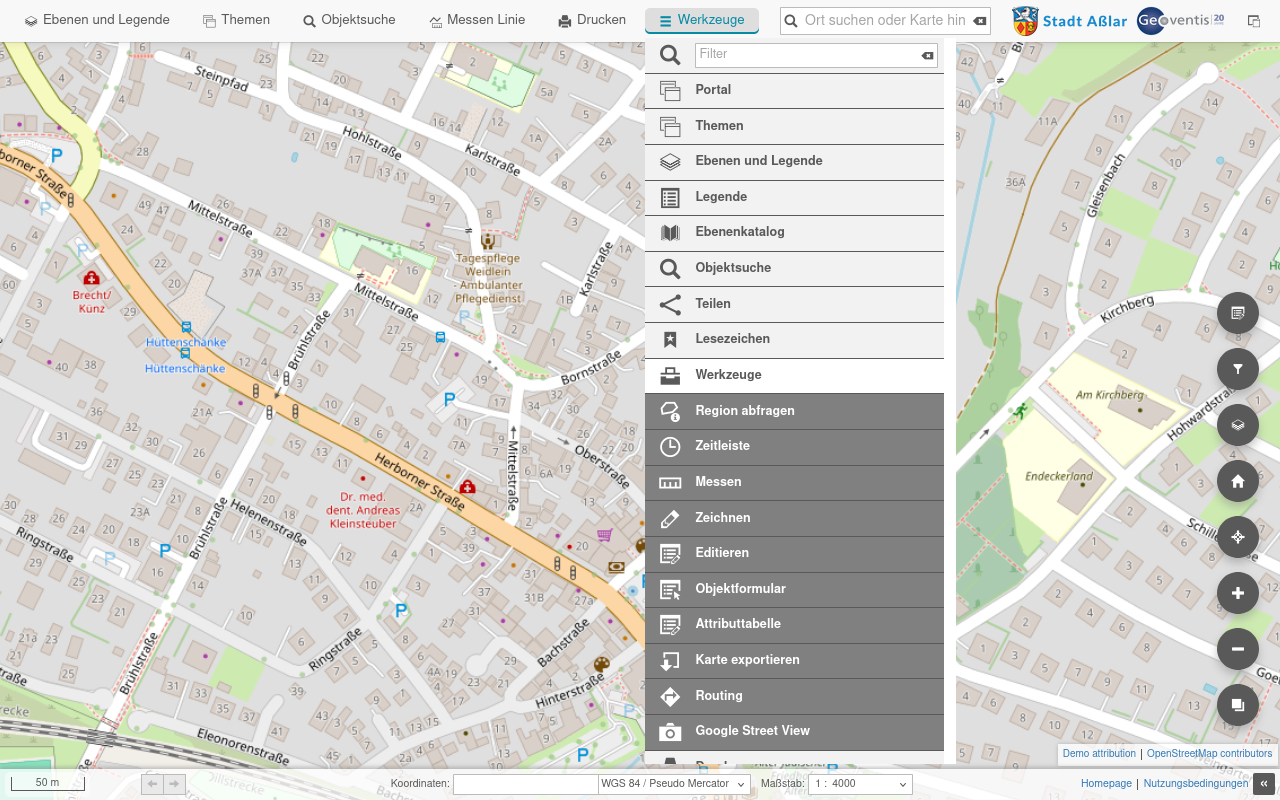Click the Ebenenkatalog book icon
This screenshot has width=1280, height=800.
pos(670,233)
